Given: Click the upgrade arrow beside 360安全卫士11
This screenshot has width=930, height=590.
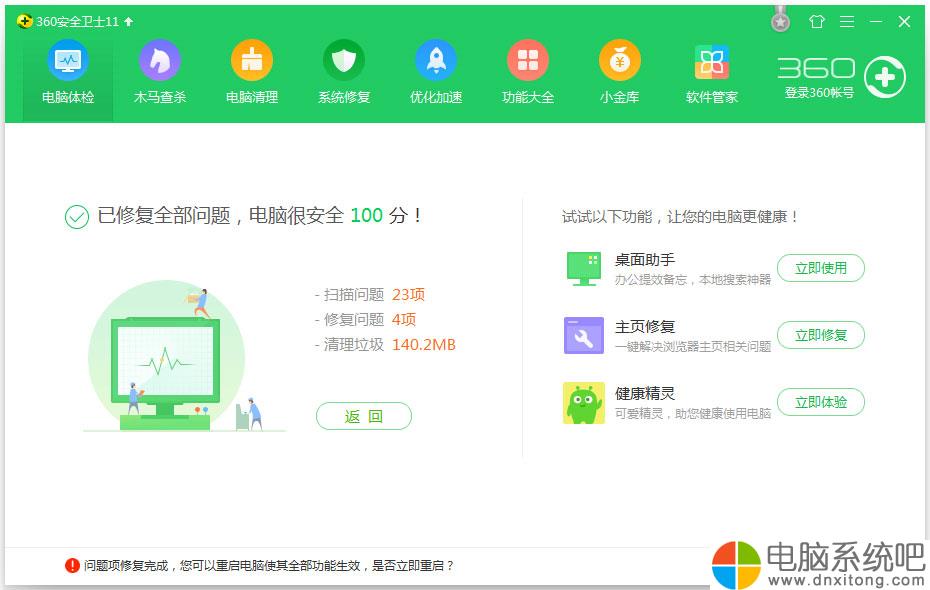Looking at the screenshot, I should 129,22.
